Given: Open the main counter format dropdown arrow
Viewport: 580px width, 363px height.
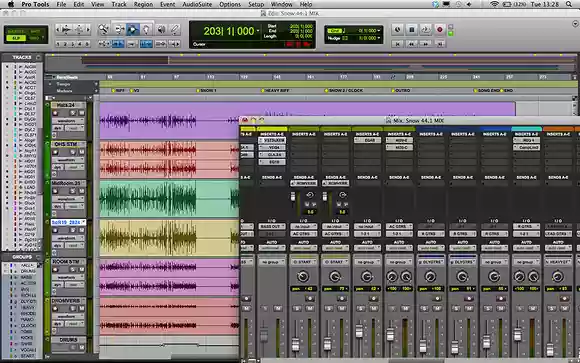Looking at the screenshot, I should (x=258, y=31).
